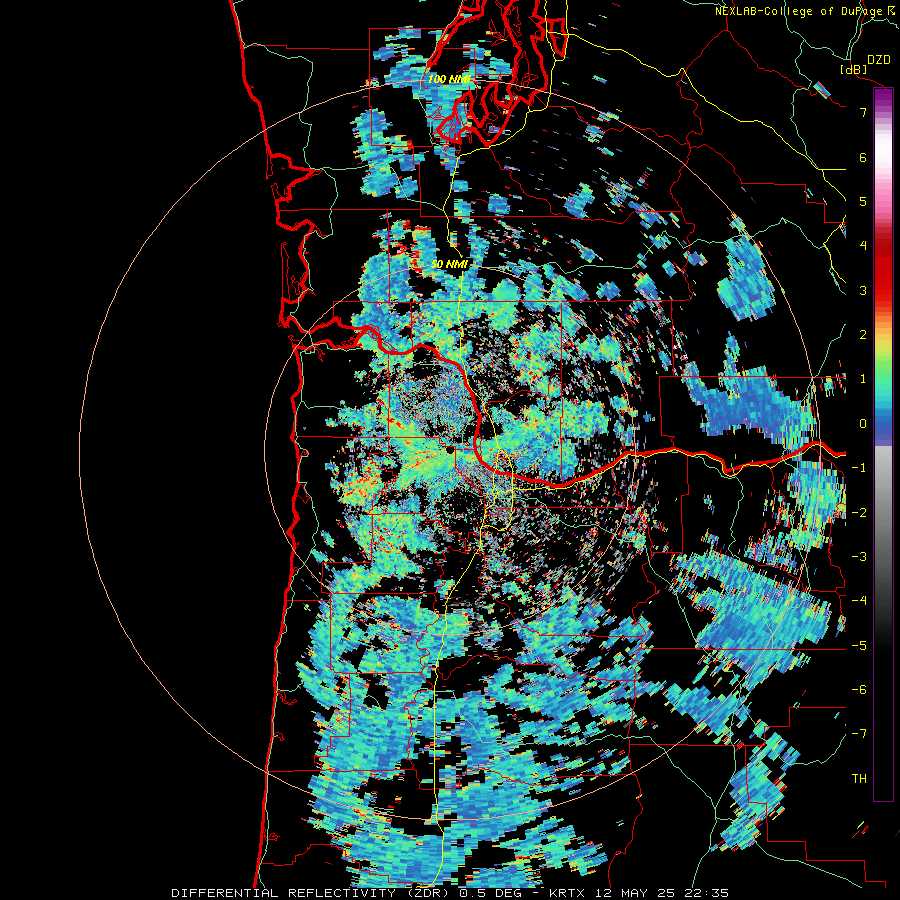The image size is (900, 900).
Task: Select the 50 NMI range ring label
Action: (449, 264)
